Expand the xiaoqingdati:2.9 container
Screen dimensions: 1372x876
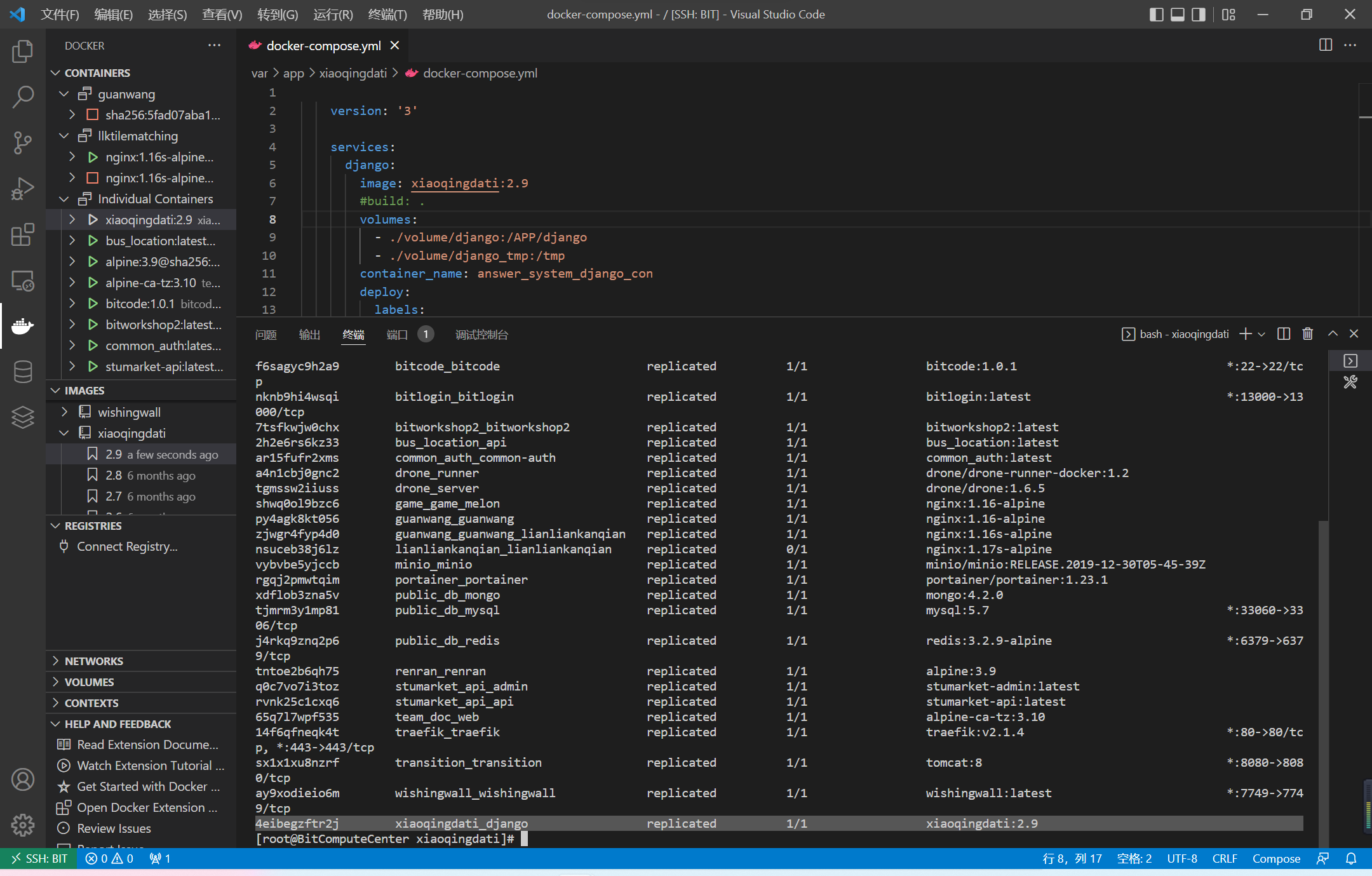(72, 220)
